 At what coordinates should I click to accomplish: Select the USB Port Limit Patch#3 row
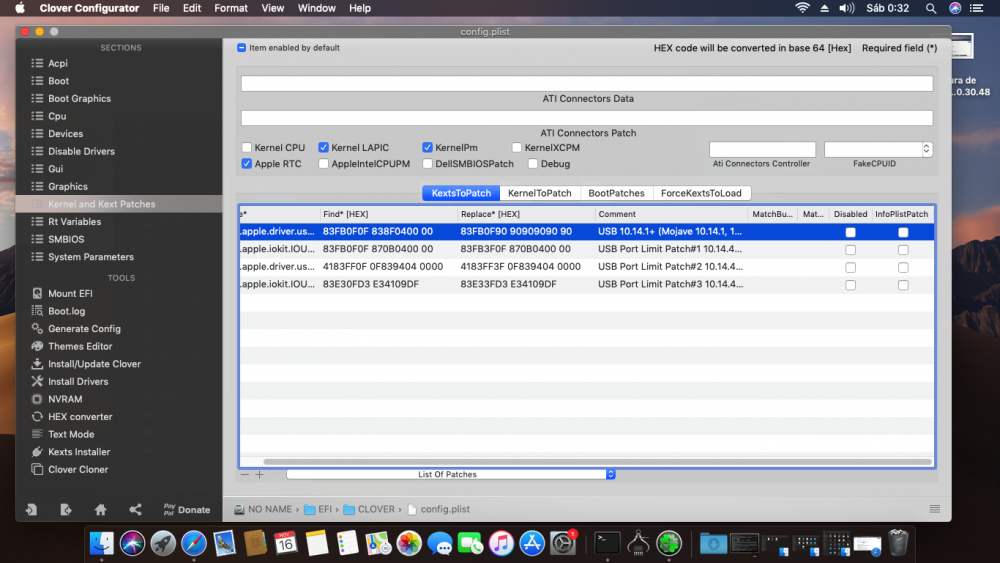587,284
